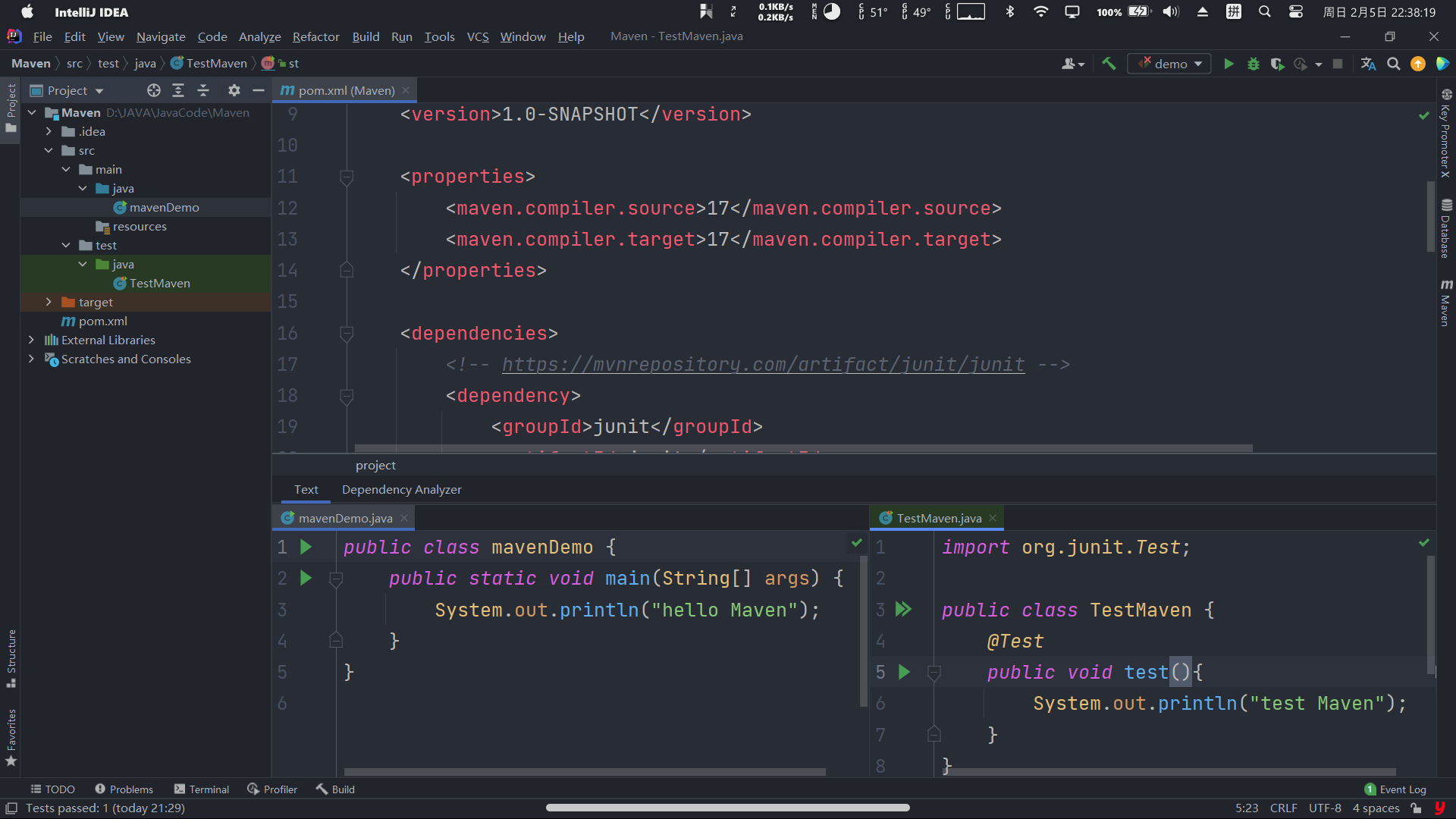Open the Refactor menu
This screenshot has width=1456, height=819.
(x=315, y=36)
